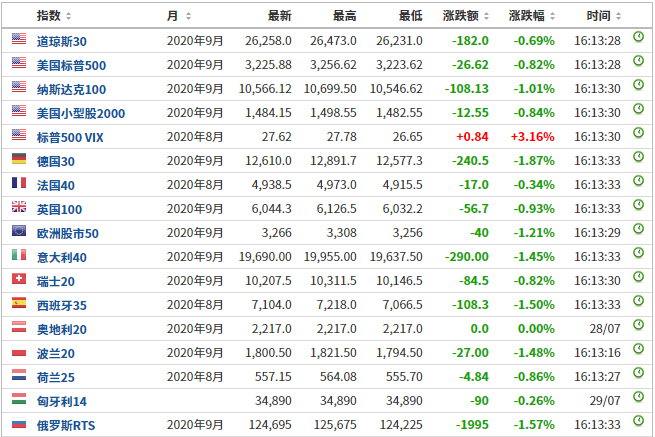Click the Spanish flag beside 西班牙35

[19, 302]
